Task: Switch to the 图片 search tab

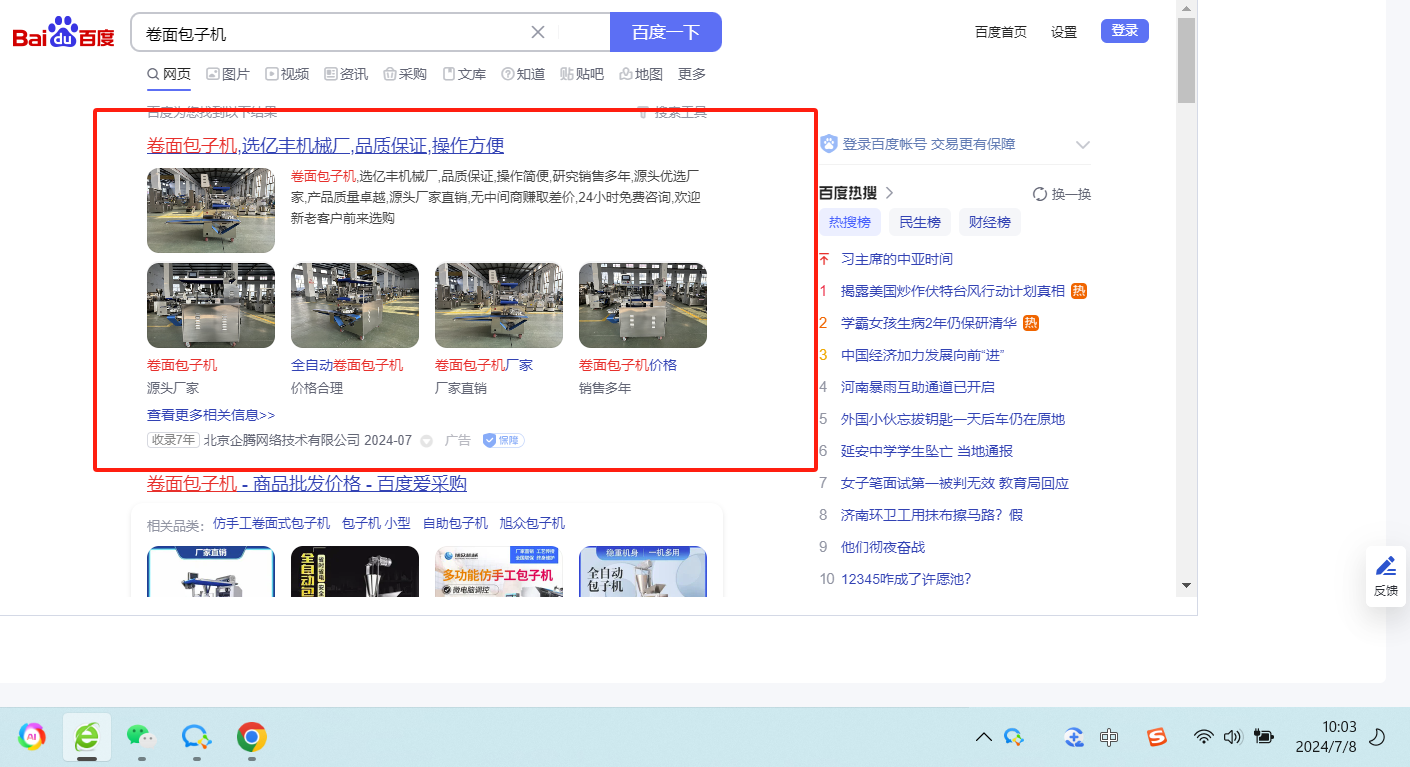Action: coord(228,74)
